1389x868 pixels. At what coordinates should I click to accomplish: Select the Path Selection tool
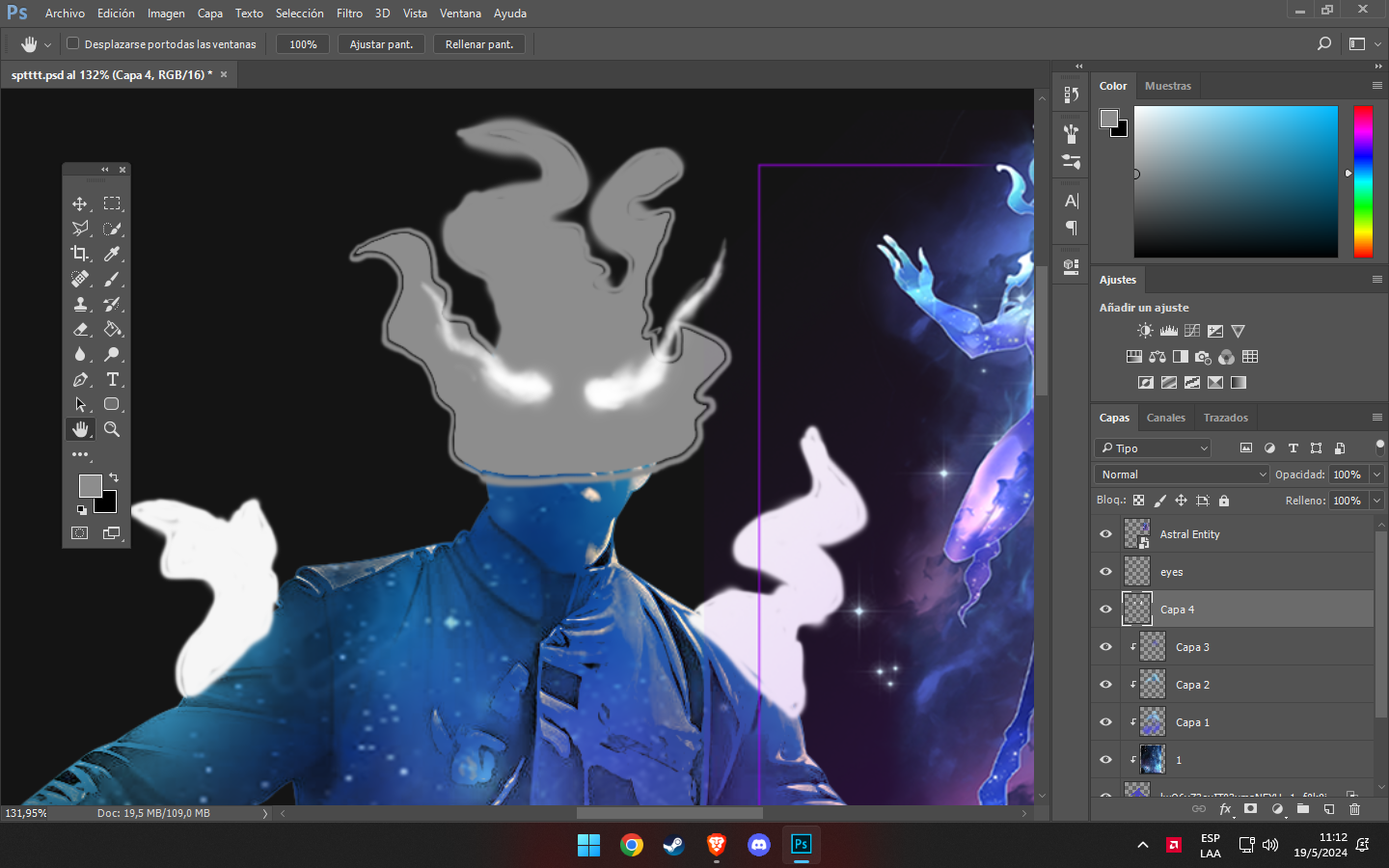click(x=80, y=404)
